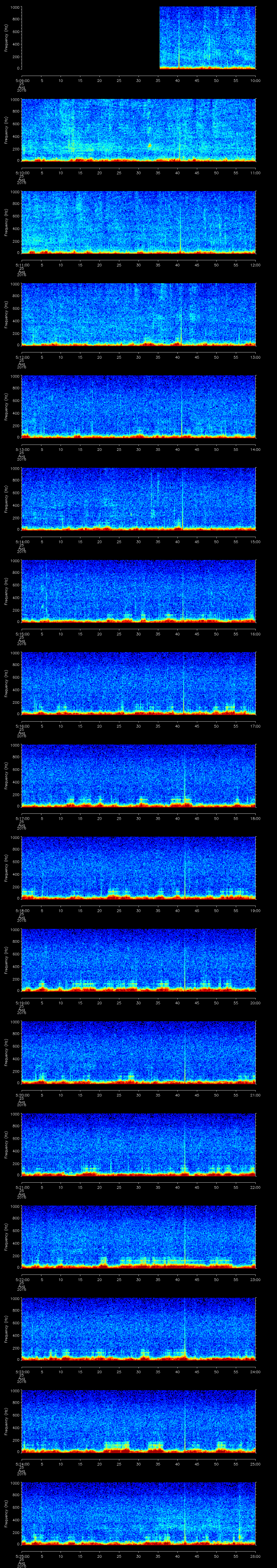The image size is (277, 1568).
Task: Select the 5:12:00 spectrogram panel
Action: coord(138,314)
